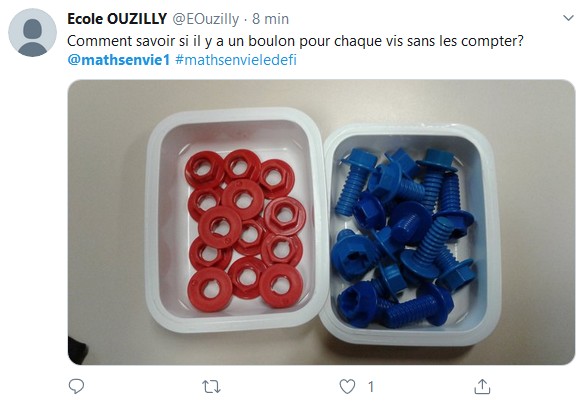Open the tweet via the 8 min timestamp

coord(270,19)
